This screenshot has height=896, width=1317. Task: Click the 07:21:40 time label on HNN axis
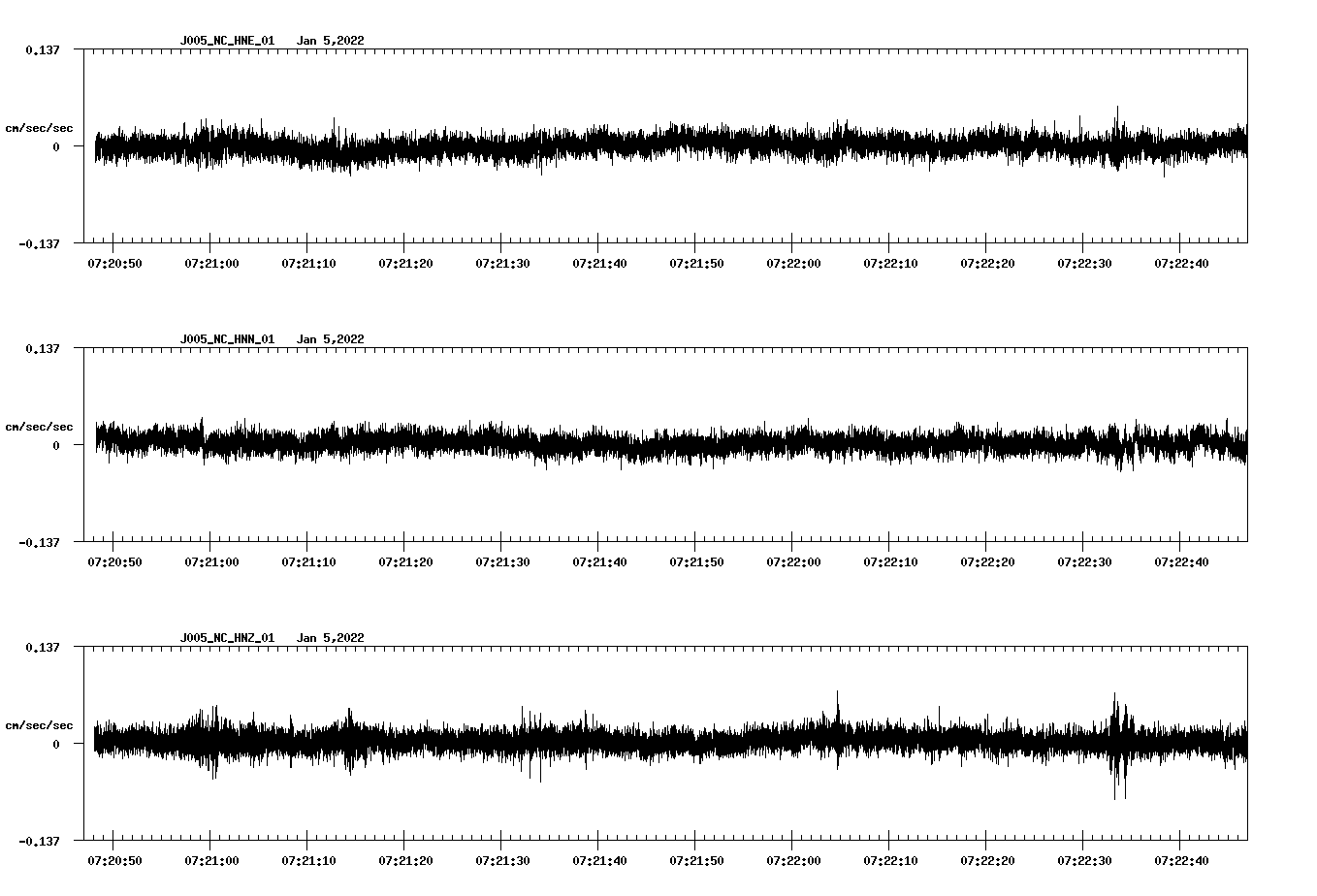(599, 562)
